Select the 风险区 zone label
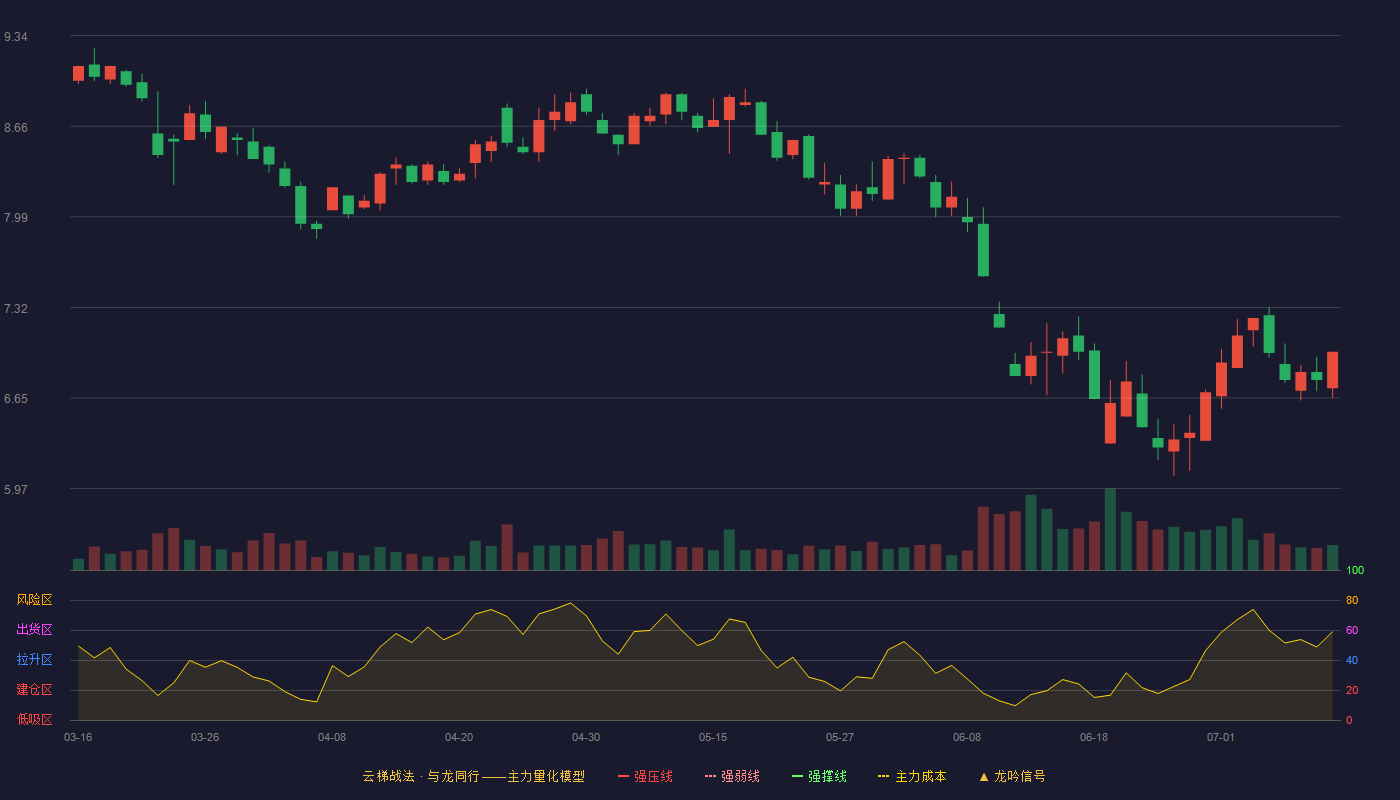 point(34,600)
